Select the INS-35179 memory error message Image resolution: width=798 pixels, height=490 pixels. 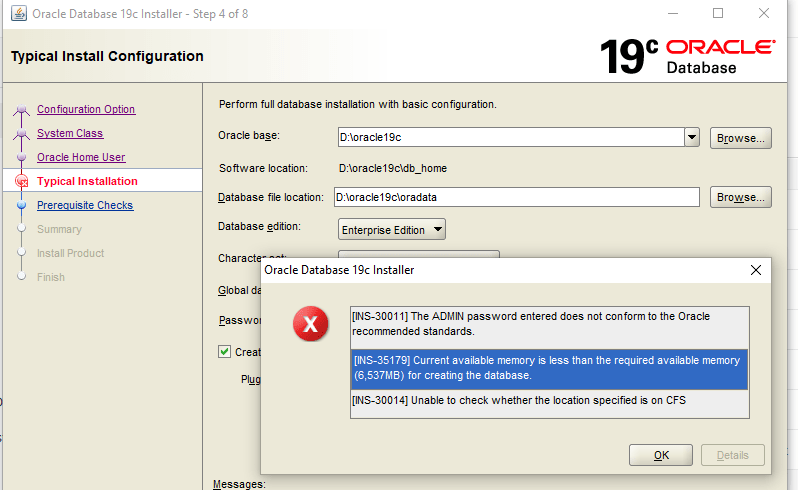pos(548,369)
